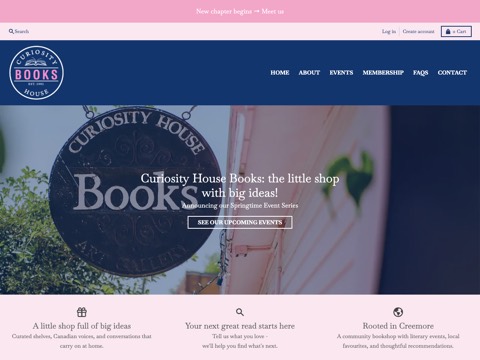Screen dimensions: 480x360
Task: Click the cart bag icon
Action: click(x=448, y=31)
